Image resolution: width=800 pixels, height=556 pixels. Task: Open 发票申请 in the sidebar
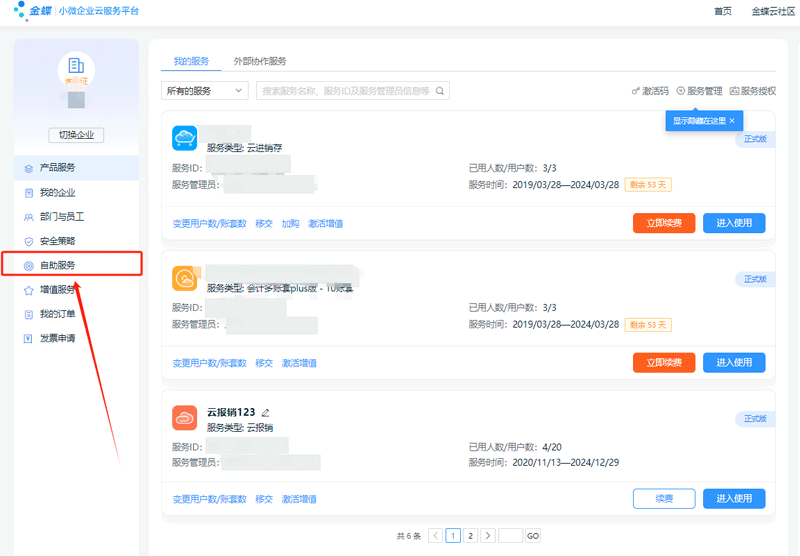pyautogui.click(x=76, y=338)
